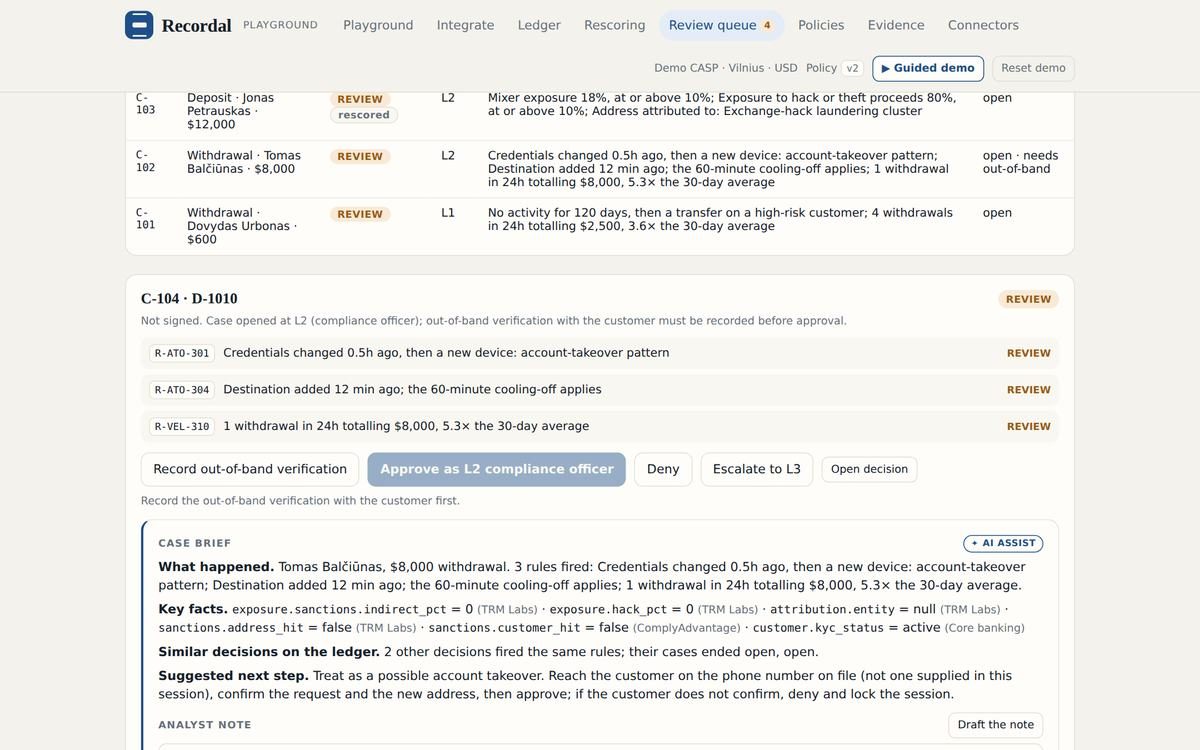This screenshot has height=750, width=1200.
Task: Select case row C-103 ID
Action: pos(145,103)
